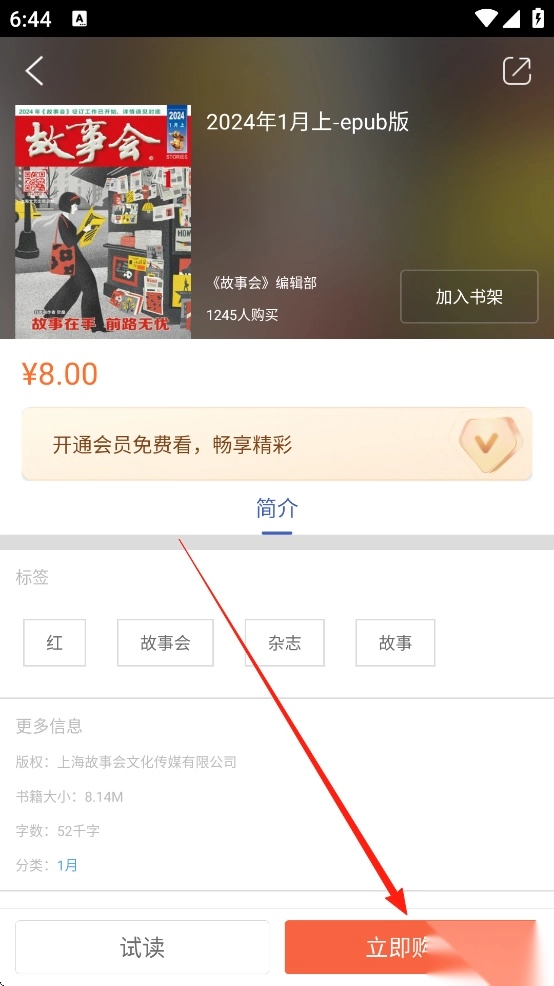Tap the Wi-Fi signal status icon
554x986 pixels.
(486, 19)
